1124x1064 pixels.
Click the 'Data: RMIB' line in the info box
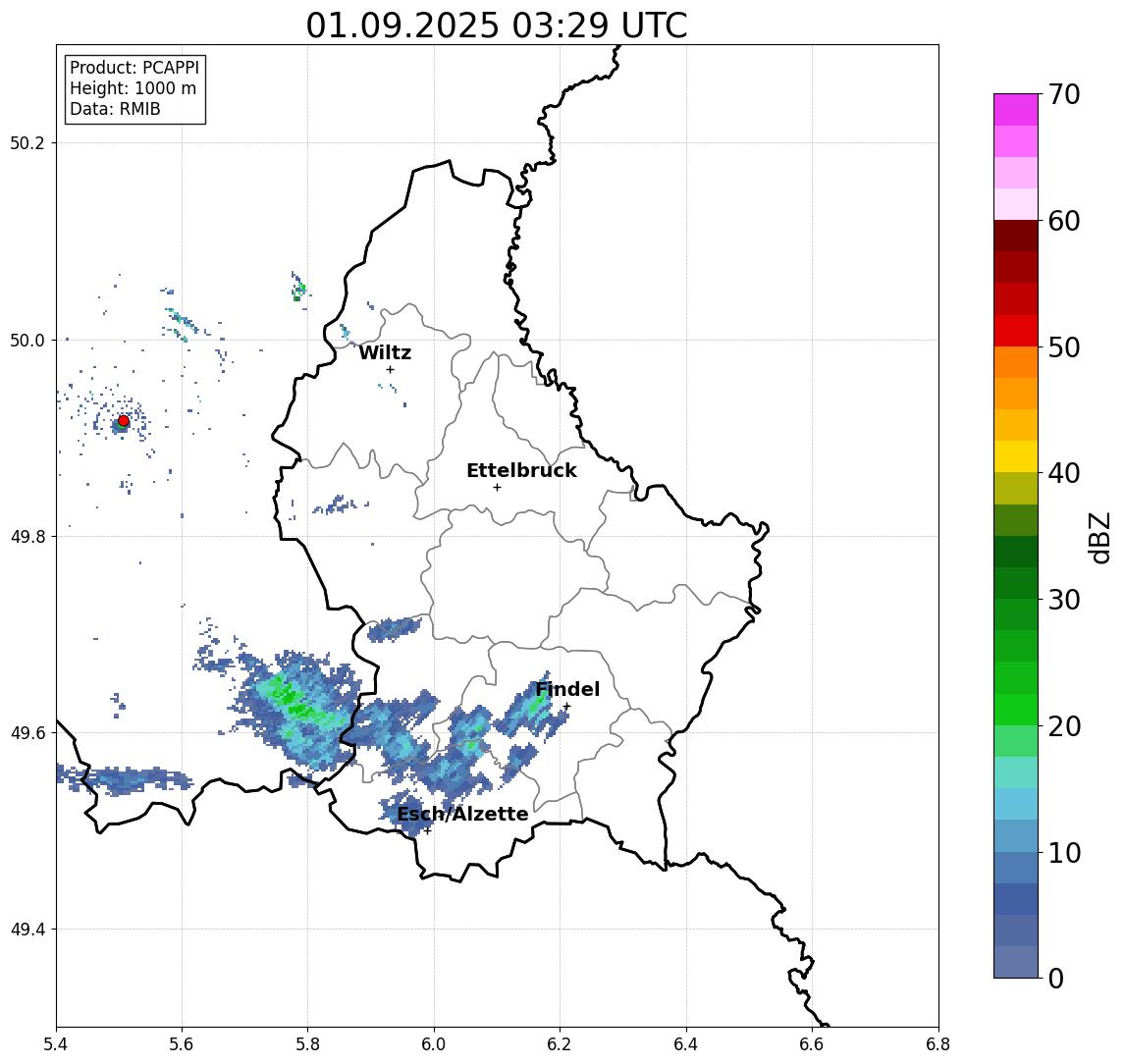[x=116, y=109]
